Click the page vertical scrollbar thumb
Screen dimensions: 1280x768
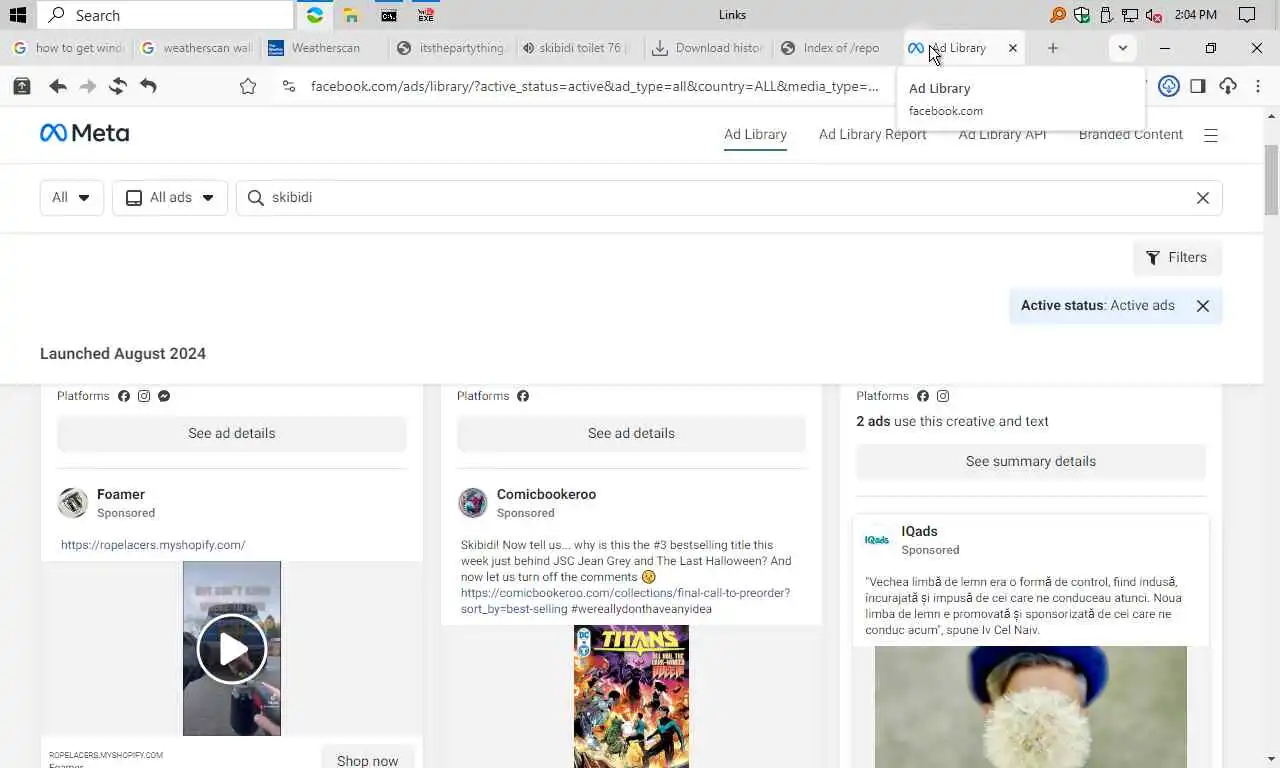coord(1271,180)
